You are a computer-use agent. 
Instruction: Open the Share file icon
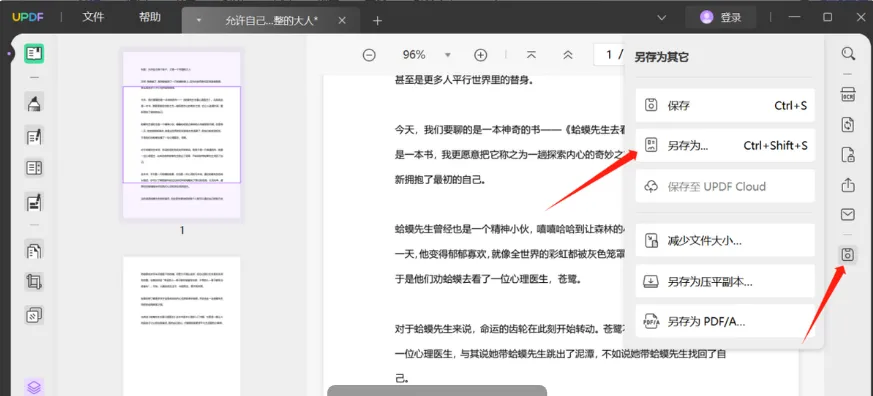point(848,184)
